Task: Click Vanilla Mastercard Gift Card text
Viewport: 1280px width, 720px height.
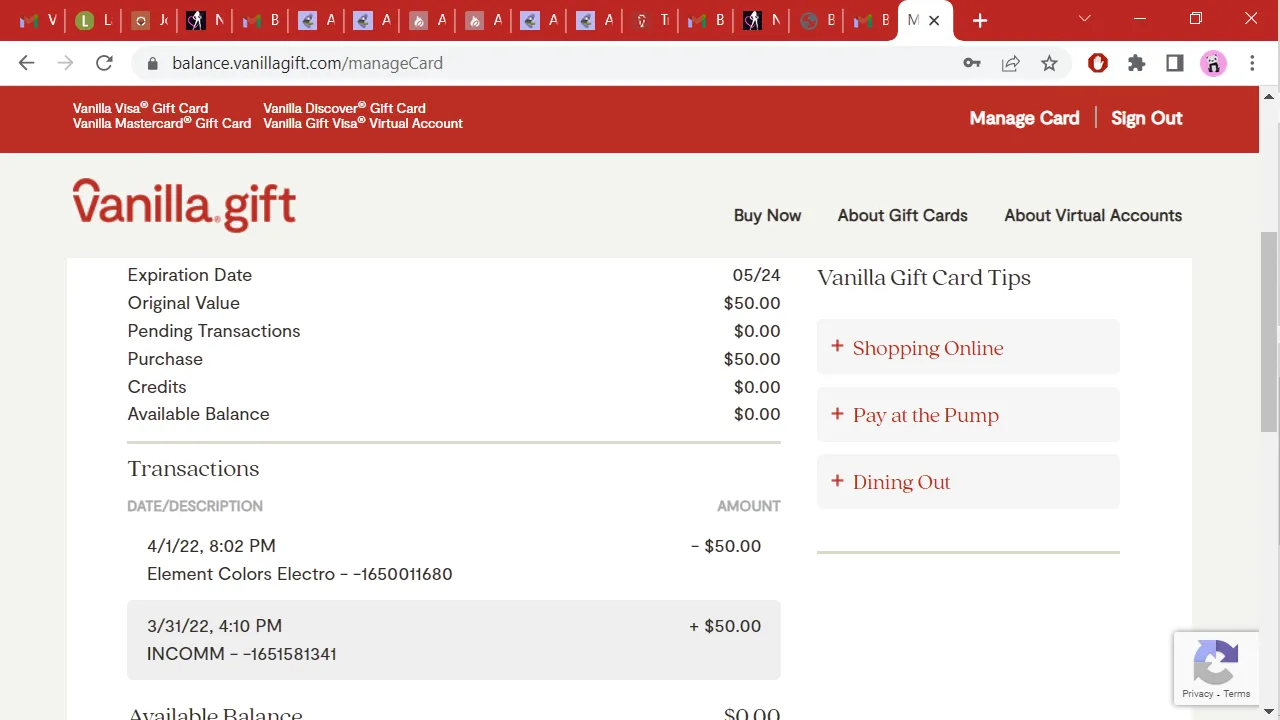Action: click(x=162, y=123)
